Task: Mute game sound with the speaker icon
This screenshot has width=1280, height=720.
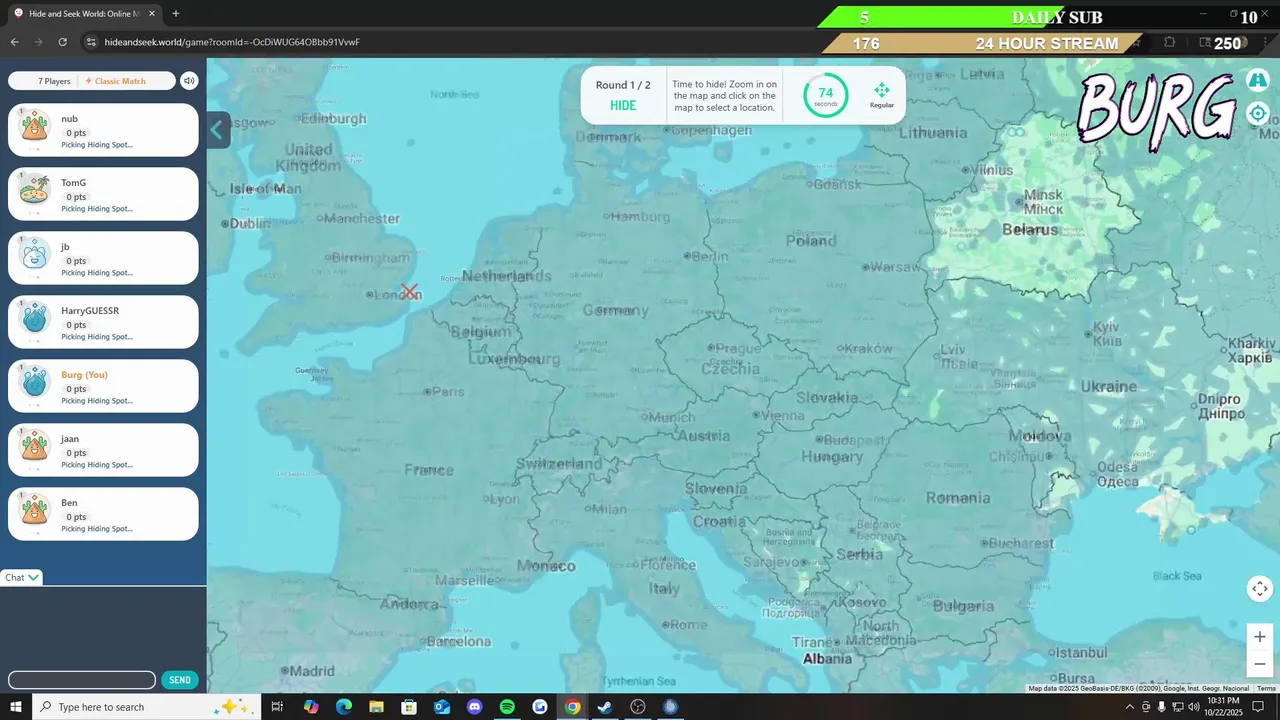Action: [x=189, y=81]
